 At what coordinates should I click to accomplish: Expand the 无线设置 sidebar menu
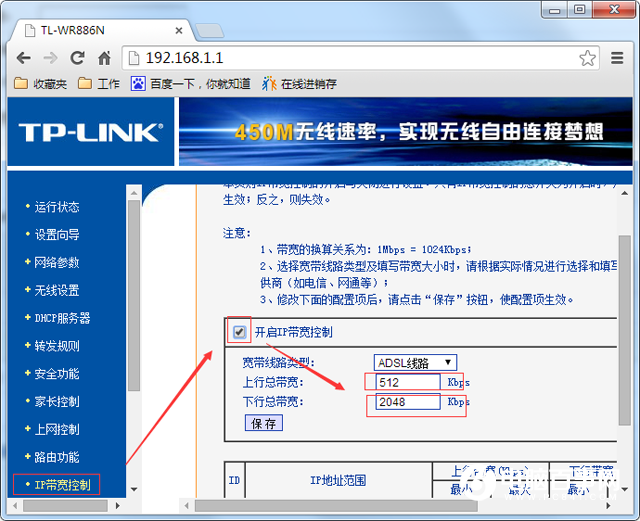pyautogui.click(x=57, y=290)
